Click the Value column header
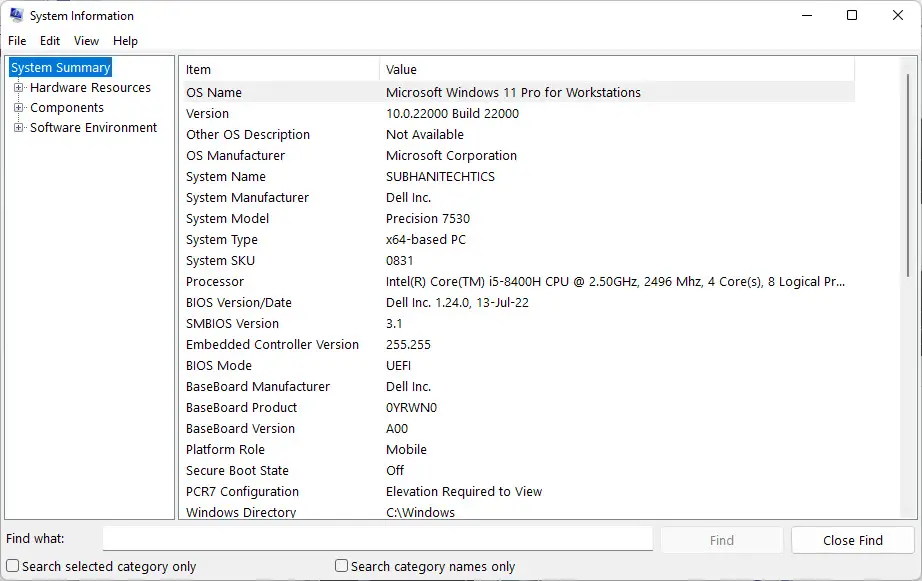This screenshot has width=922, height=581. coord(617,69)
